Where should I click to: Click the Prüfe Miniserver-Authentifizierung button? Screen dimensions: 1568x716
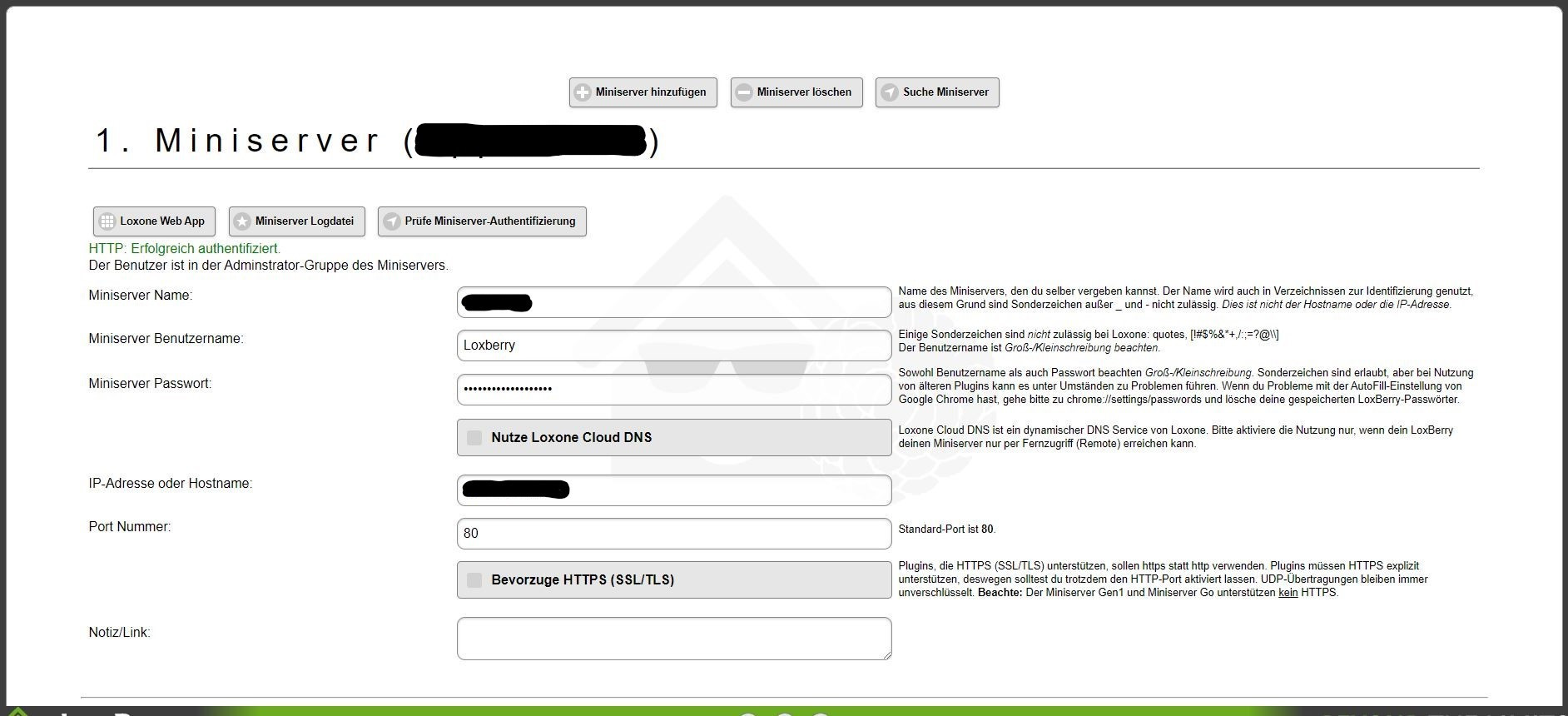482,221
